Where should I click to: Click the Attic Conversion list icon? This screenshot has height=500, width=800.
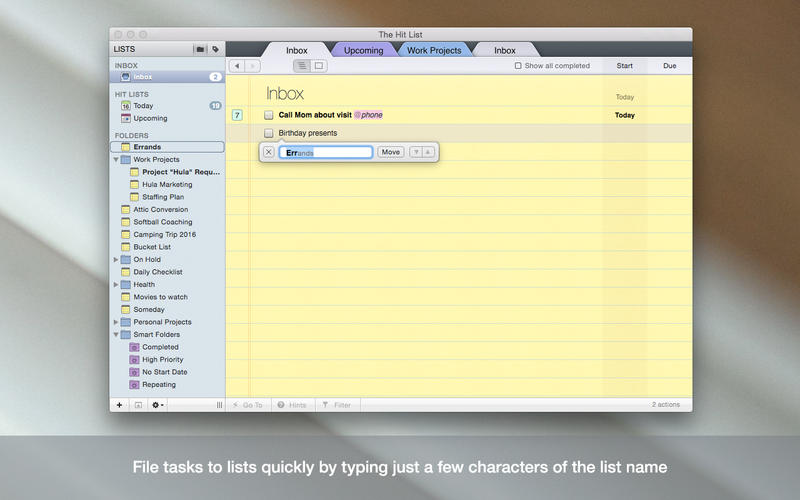[x=126, y=209]
